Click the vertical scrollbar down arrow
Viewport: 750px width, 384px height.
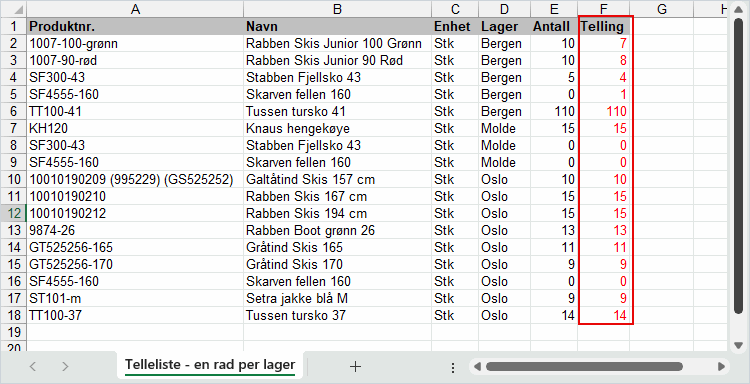[738, 345]
